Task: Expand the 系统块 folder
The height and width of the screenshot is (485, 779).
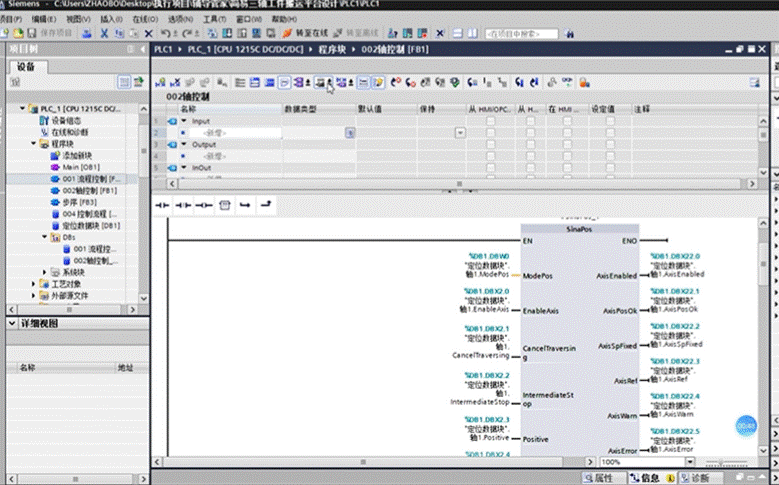Action: point(45,272)
